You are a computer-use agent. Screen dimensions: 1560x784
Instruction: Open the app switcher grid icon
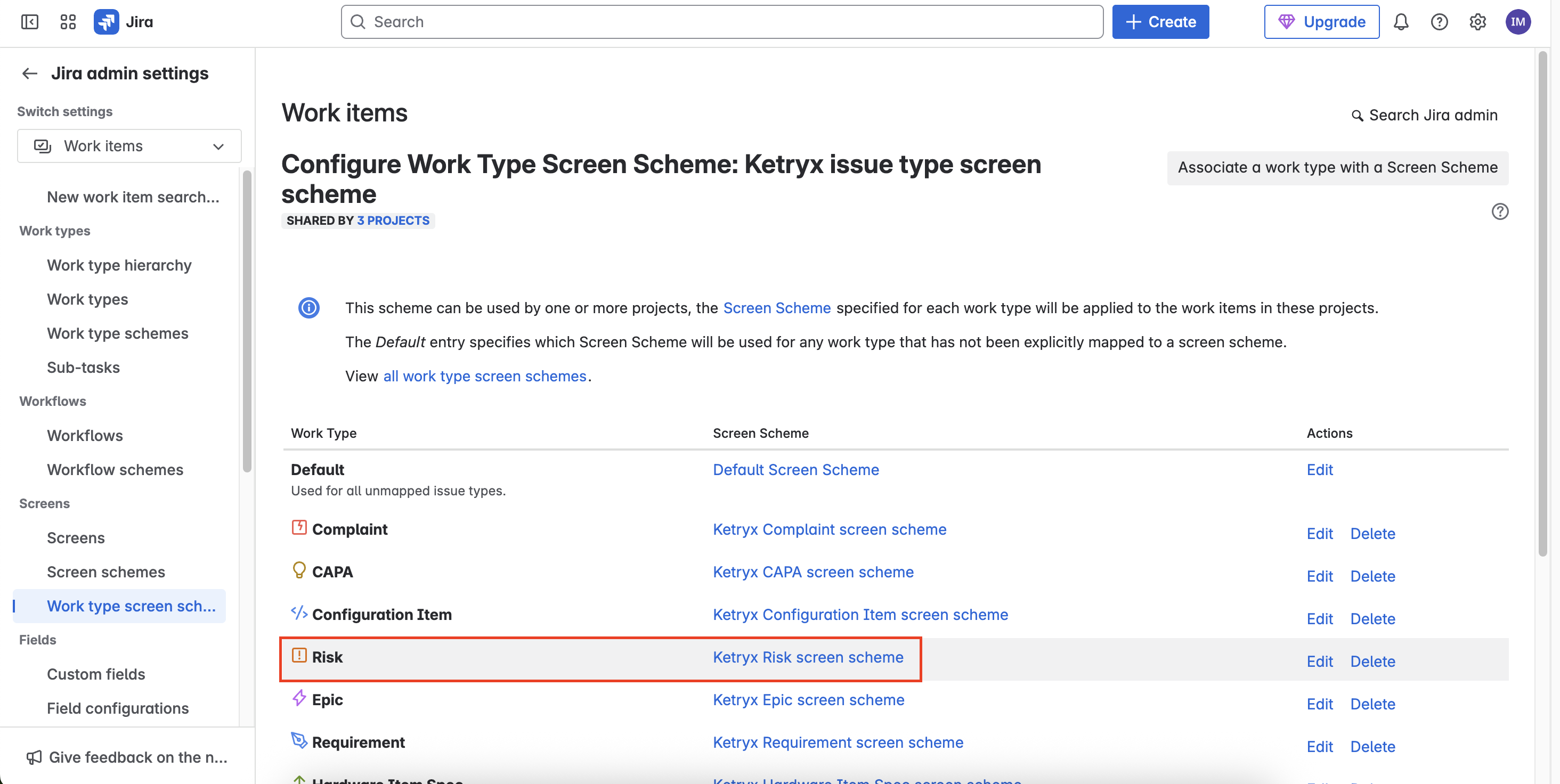click(68, 22)
